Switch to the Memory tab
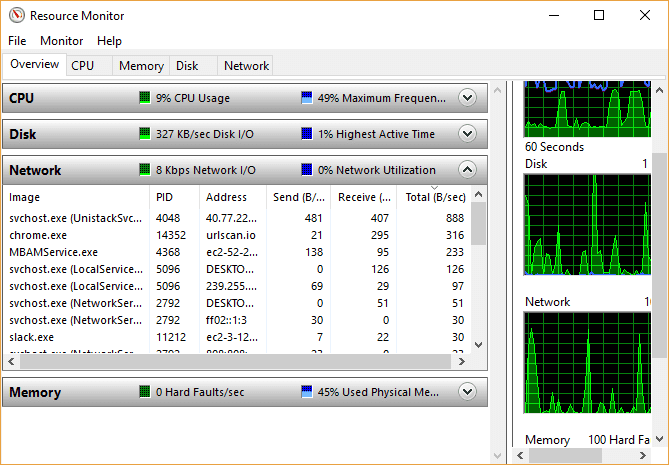 coord(141,66)
